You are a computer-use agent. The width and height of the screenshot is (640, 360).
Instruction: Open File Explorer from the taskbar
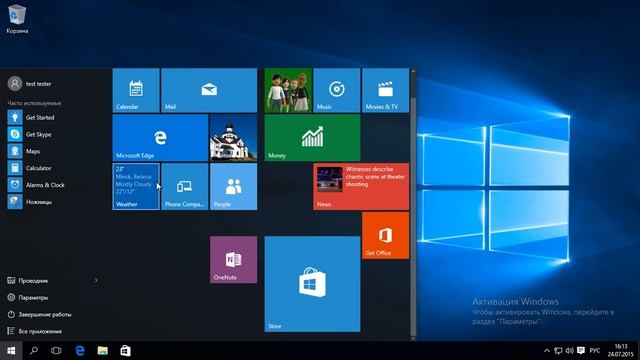(x=102, y=351)
